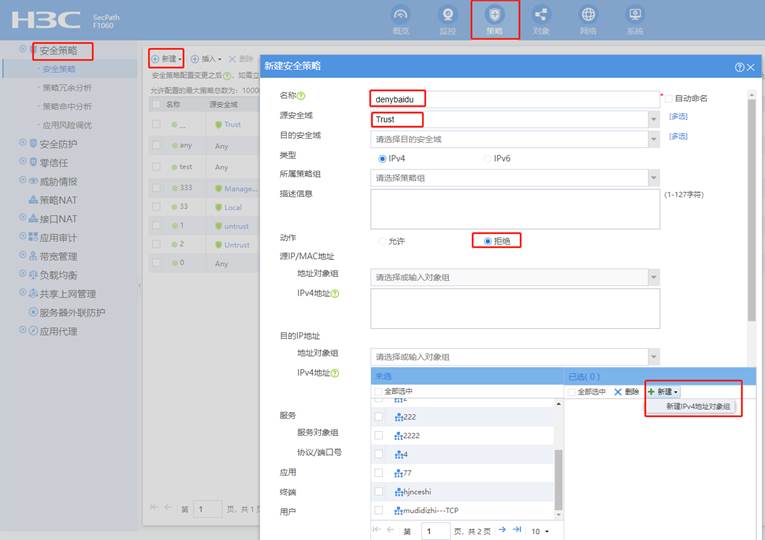Click the 服务器外联防护 icon in sidebar
Image resolution: width=765 pixels, height=540 pixels.
pyautogui.click(x=34, y=312)
